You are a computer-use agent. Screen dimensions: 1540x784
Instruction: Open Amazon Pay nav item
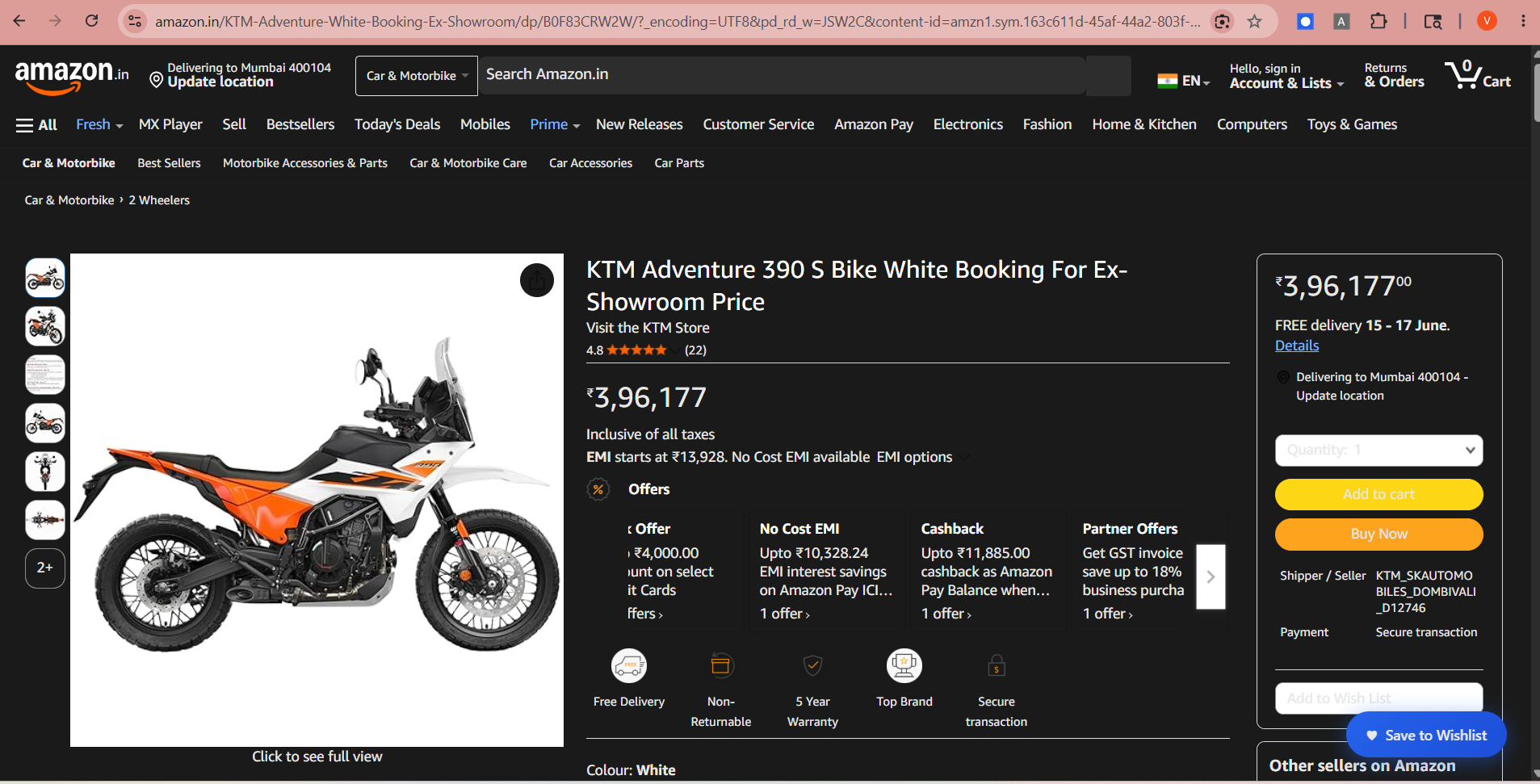click(874, 124)
